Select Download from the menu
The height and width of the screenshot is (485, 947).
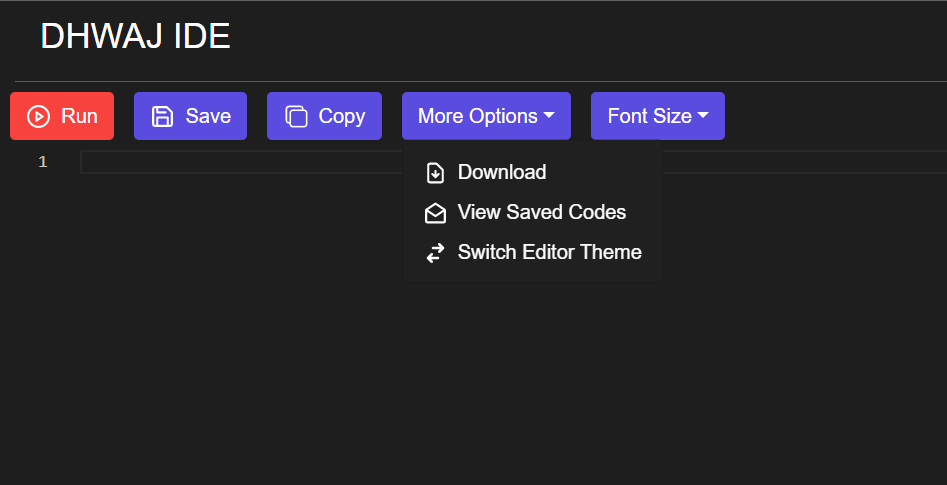tap(532, 172)
